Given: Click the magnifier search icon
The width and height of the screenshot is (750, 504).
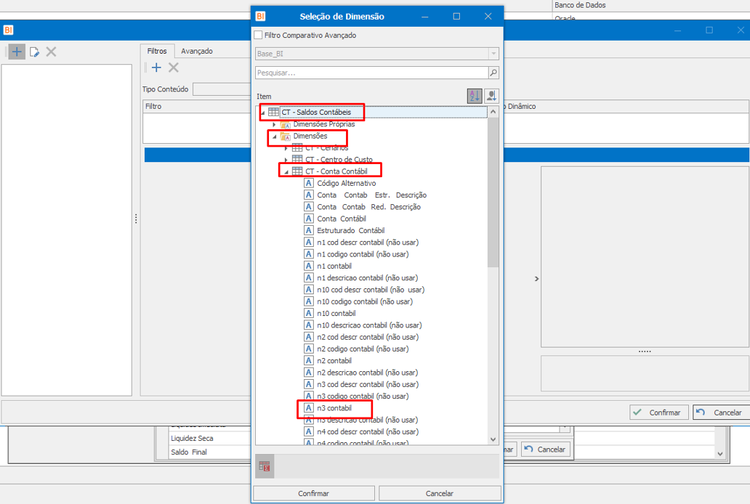Looking at the screenshot, I should pyautogui.click(x=493, y=73).
